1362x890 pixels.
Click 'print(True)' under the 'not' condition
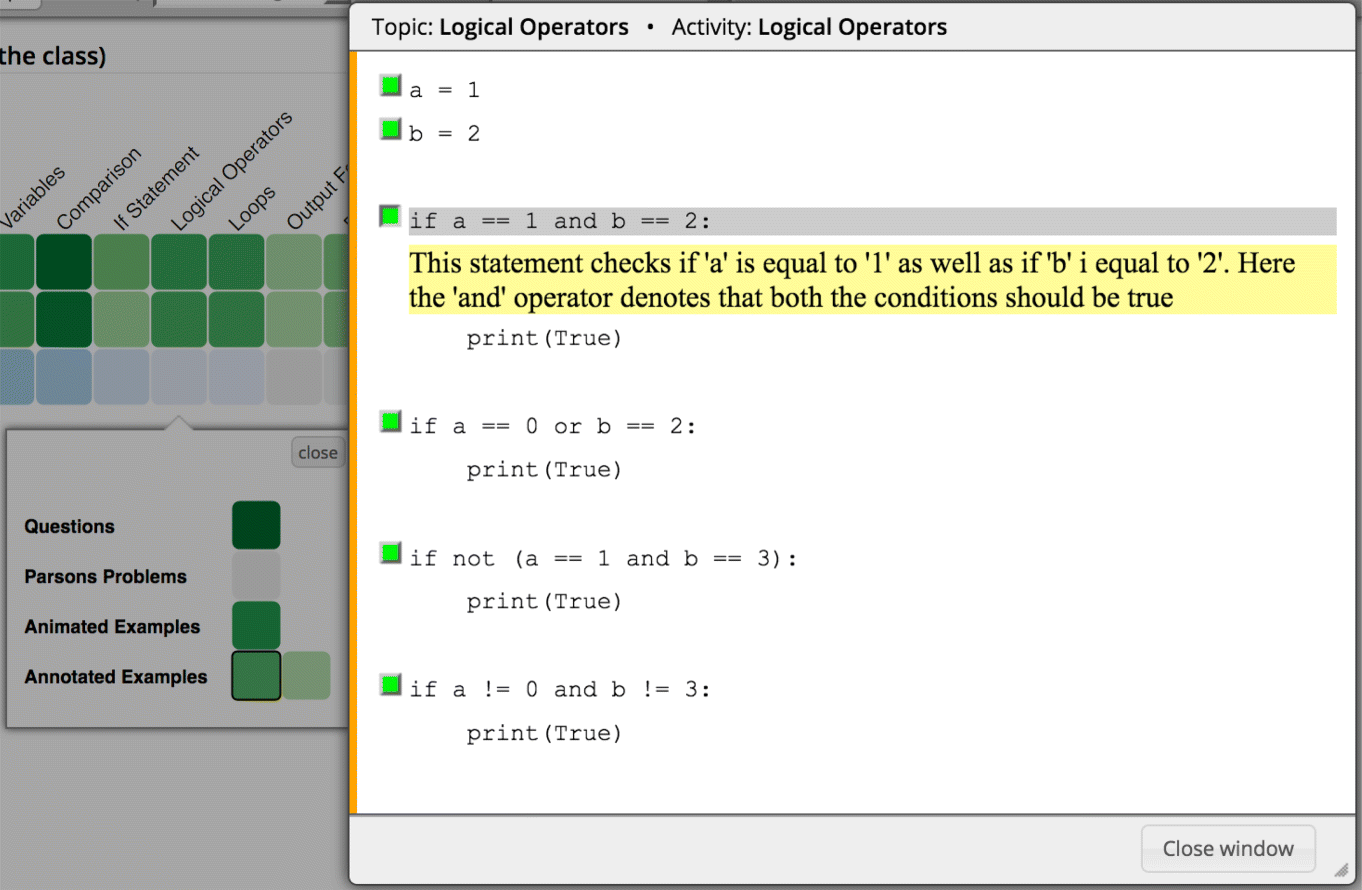[544, 602]
